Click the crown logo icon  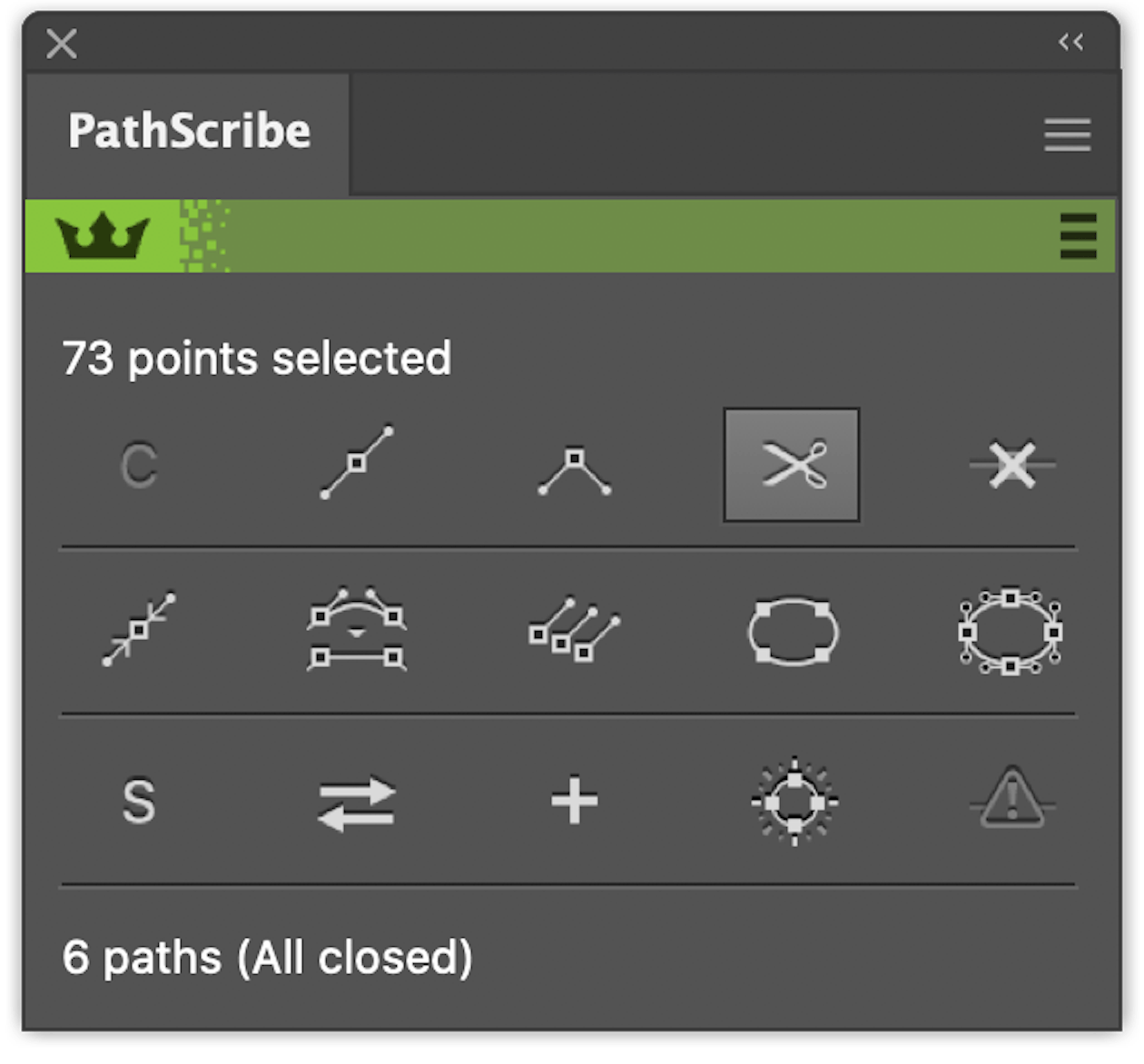click(x=103, y=236)
